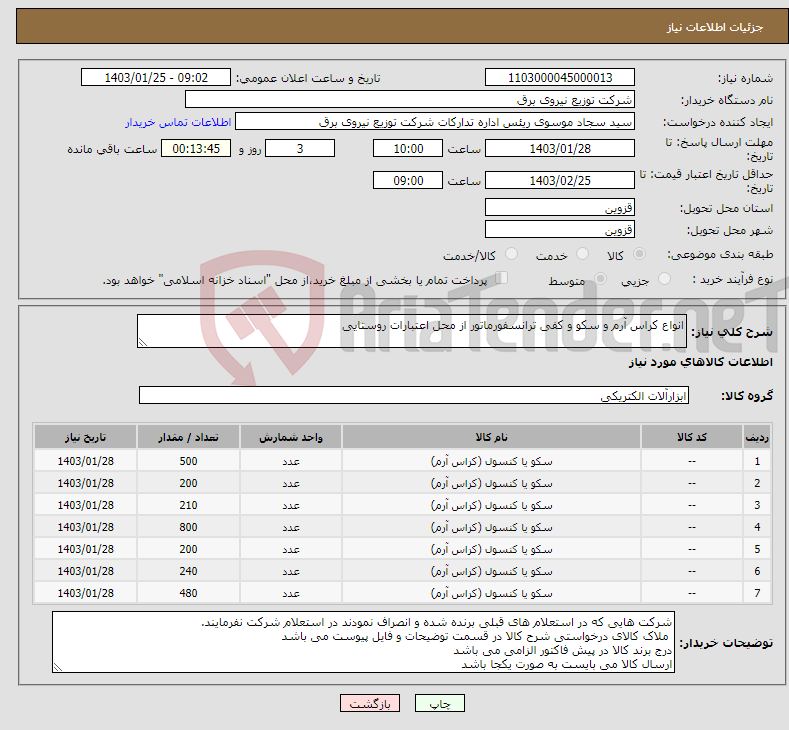789x730 pixels.
Task: Click the general need description text area
Action: [412, 331]
